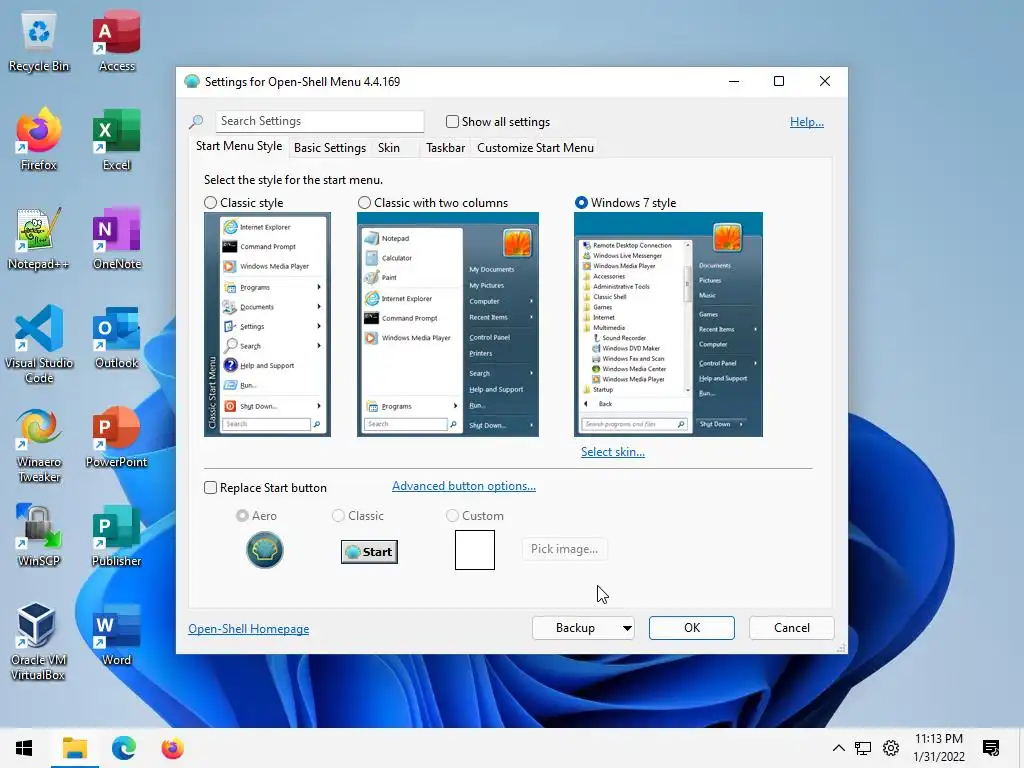Click the Aero shell start button image

264,550
